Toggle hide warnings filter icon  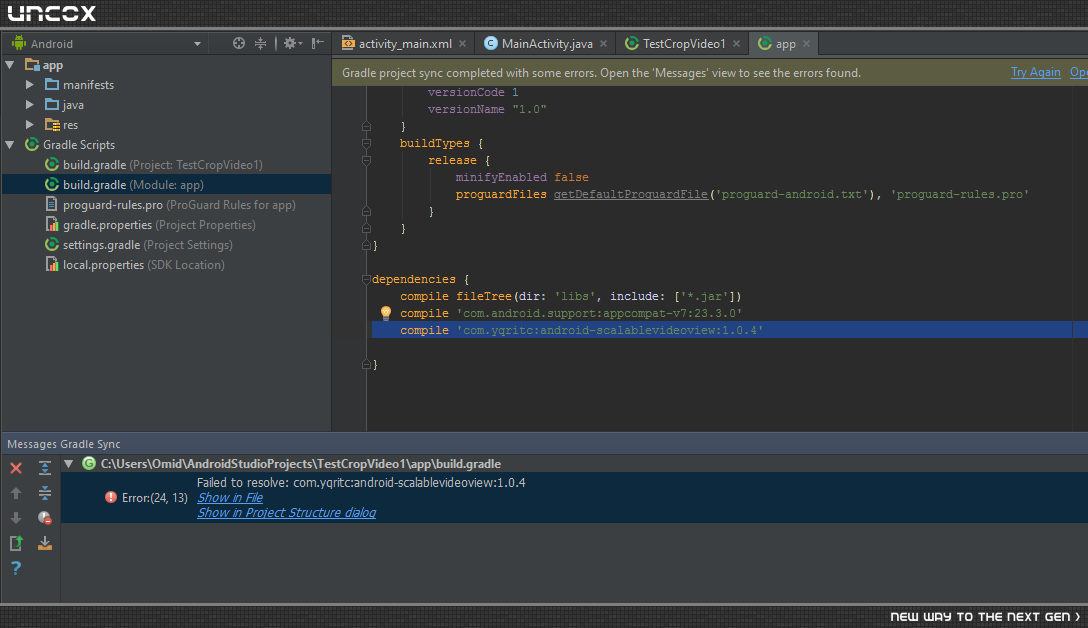(44, 518)
